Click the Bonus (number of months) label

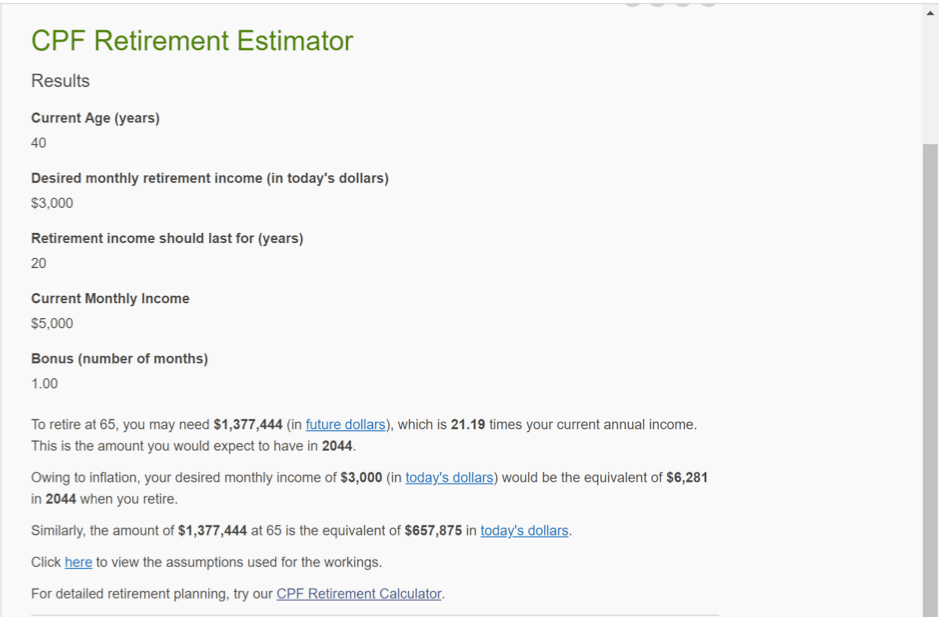coord(119,358)
